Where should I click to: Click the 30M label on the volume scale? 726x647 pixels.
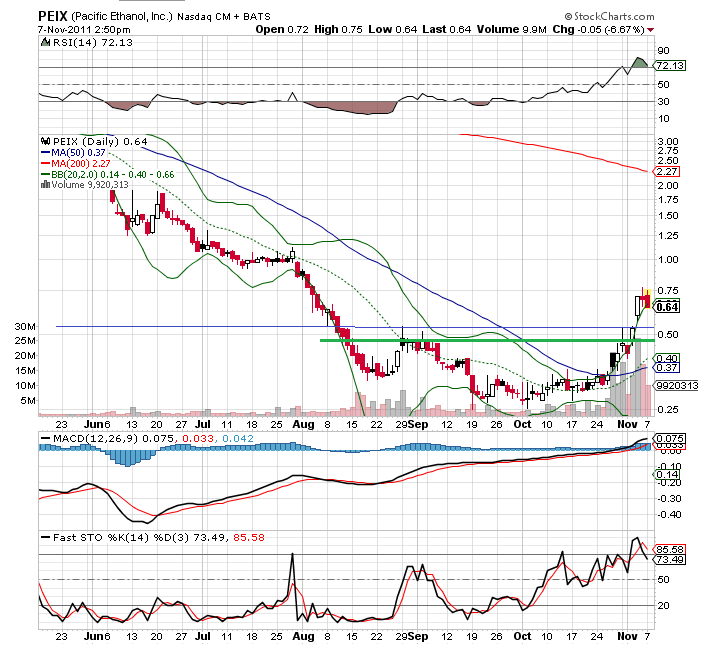click(25, 327)
